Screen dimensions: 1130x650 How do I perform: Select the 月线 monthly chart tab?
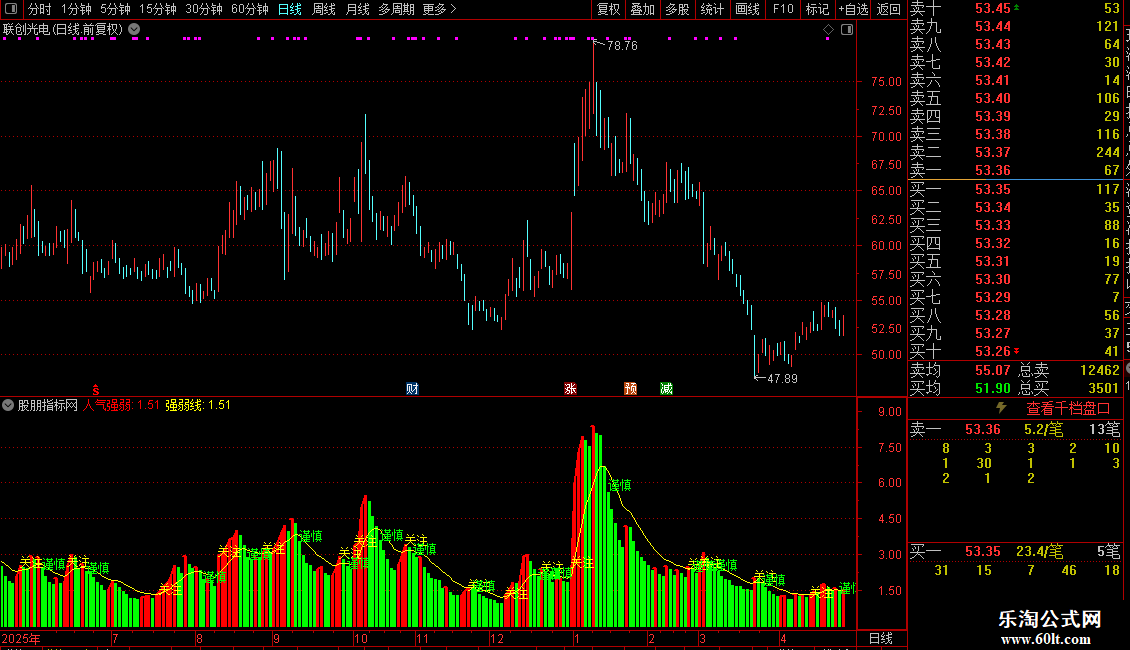pyautogui.click(x=357, y=9)
